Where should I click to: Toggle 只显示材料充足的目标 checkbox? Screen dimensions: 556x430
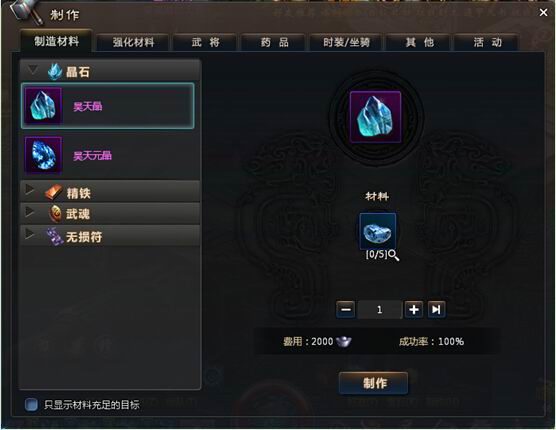pyautogui.click(x=31, y=404)
